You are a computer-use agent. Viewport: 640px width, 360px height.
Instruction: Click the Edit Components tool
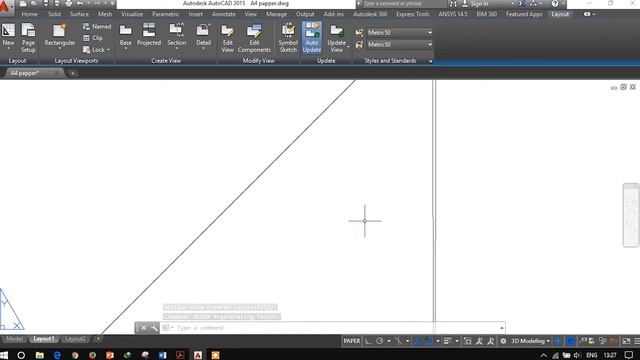[254, 38]
